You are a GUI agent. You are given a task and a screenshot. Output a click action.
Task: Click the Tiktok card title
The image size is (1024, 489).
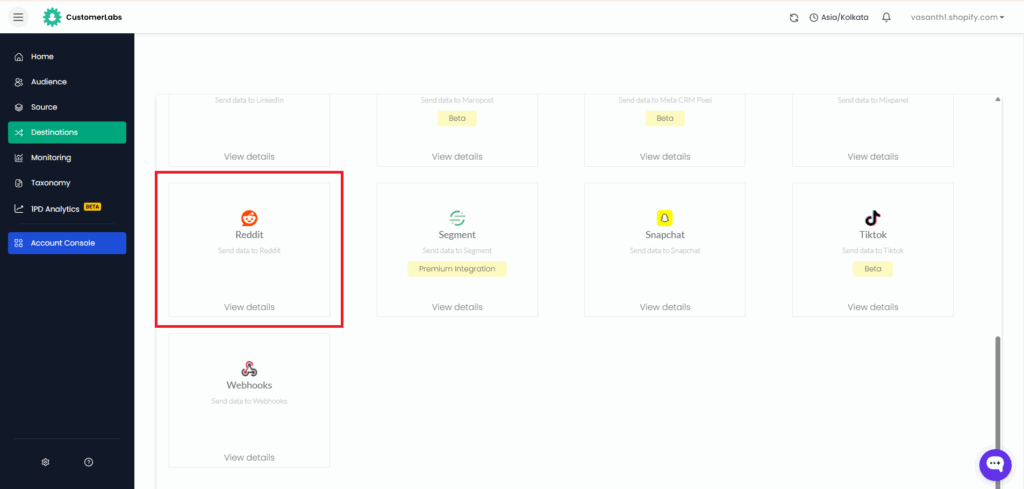(872, 234)
